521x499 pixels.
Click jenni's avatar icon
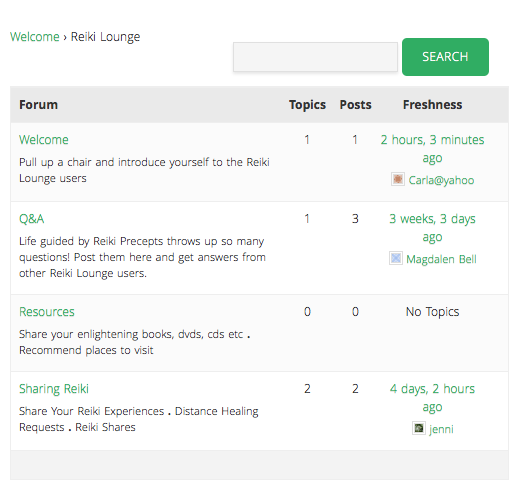[419, 428]
